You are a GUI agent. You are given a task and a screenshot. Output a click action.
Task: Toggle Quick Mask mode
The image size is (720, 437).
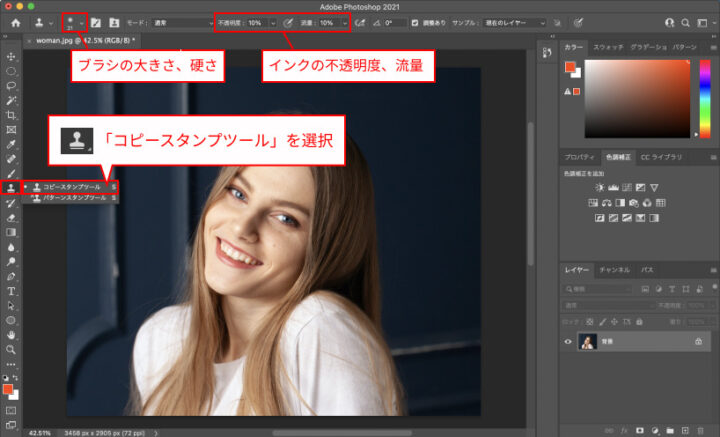pyautogui.click(x=11, y=410)
